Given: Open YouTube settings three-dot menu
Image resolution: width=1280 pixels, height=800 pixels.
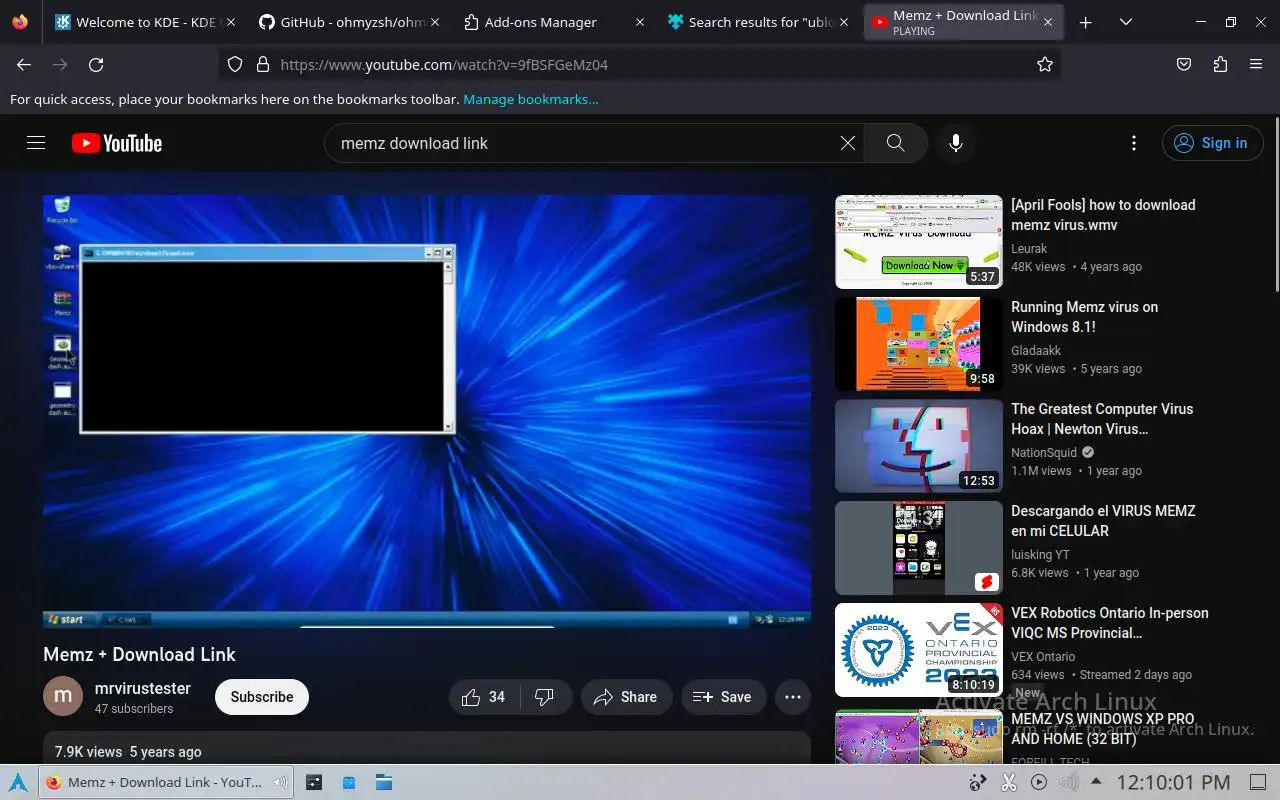Looking at the screenshot, I should tap(1133, 143).
